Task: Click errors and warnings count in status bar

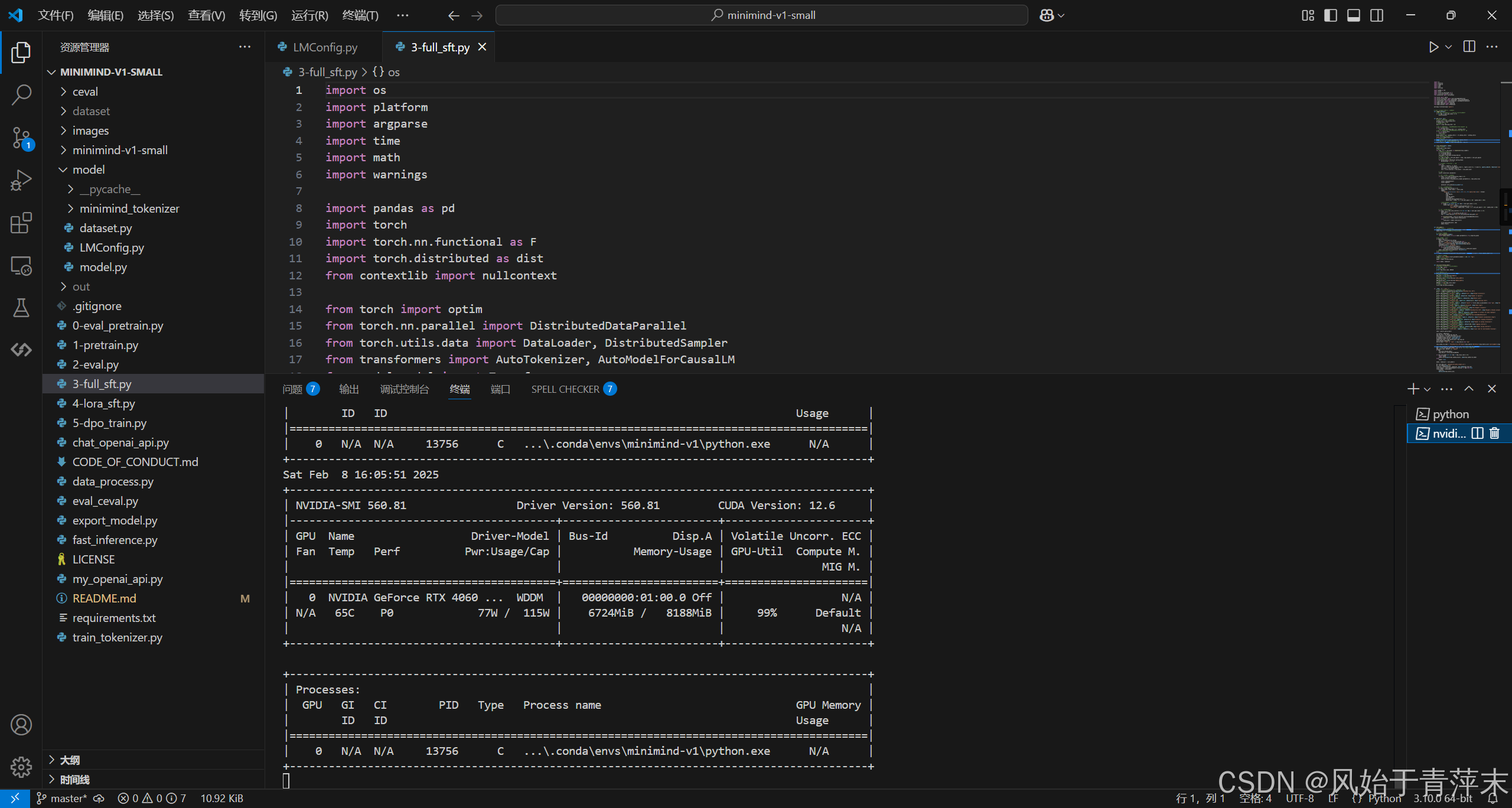Action: click(152, 799)
